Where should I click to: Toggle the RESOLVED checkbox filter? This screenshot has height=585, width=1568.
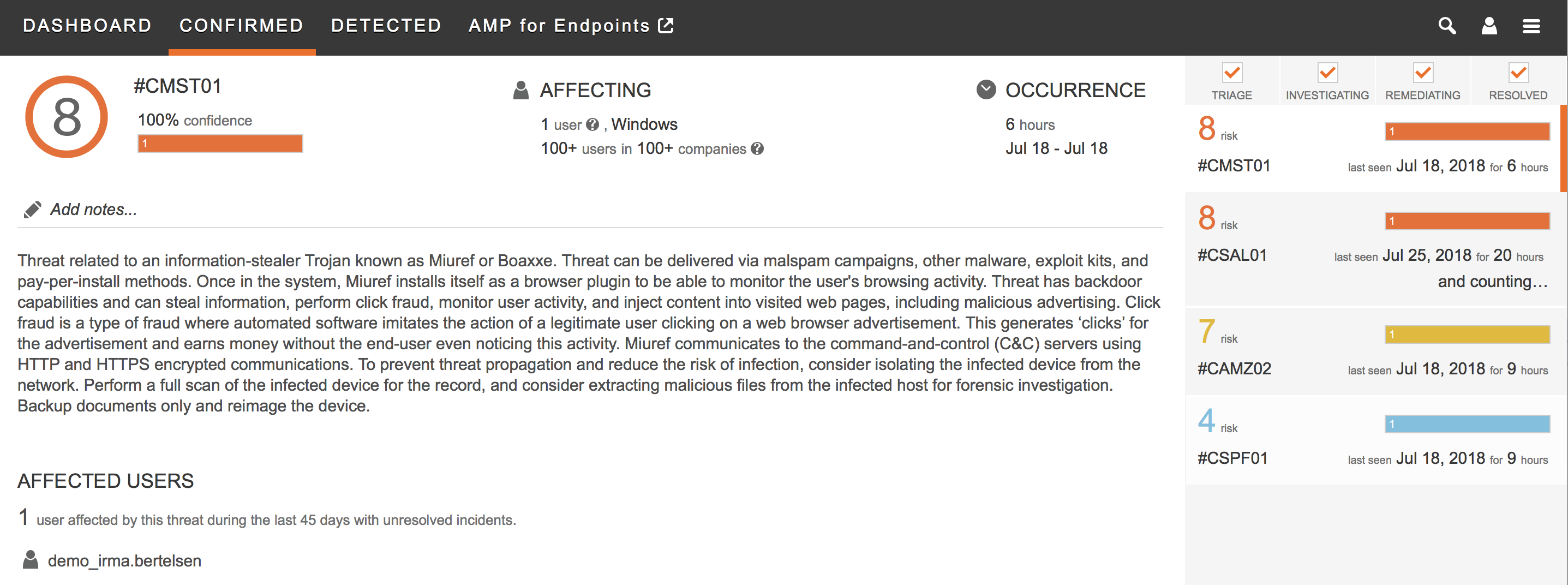[x=1518, y=73]
